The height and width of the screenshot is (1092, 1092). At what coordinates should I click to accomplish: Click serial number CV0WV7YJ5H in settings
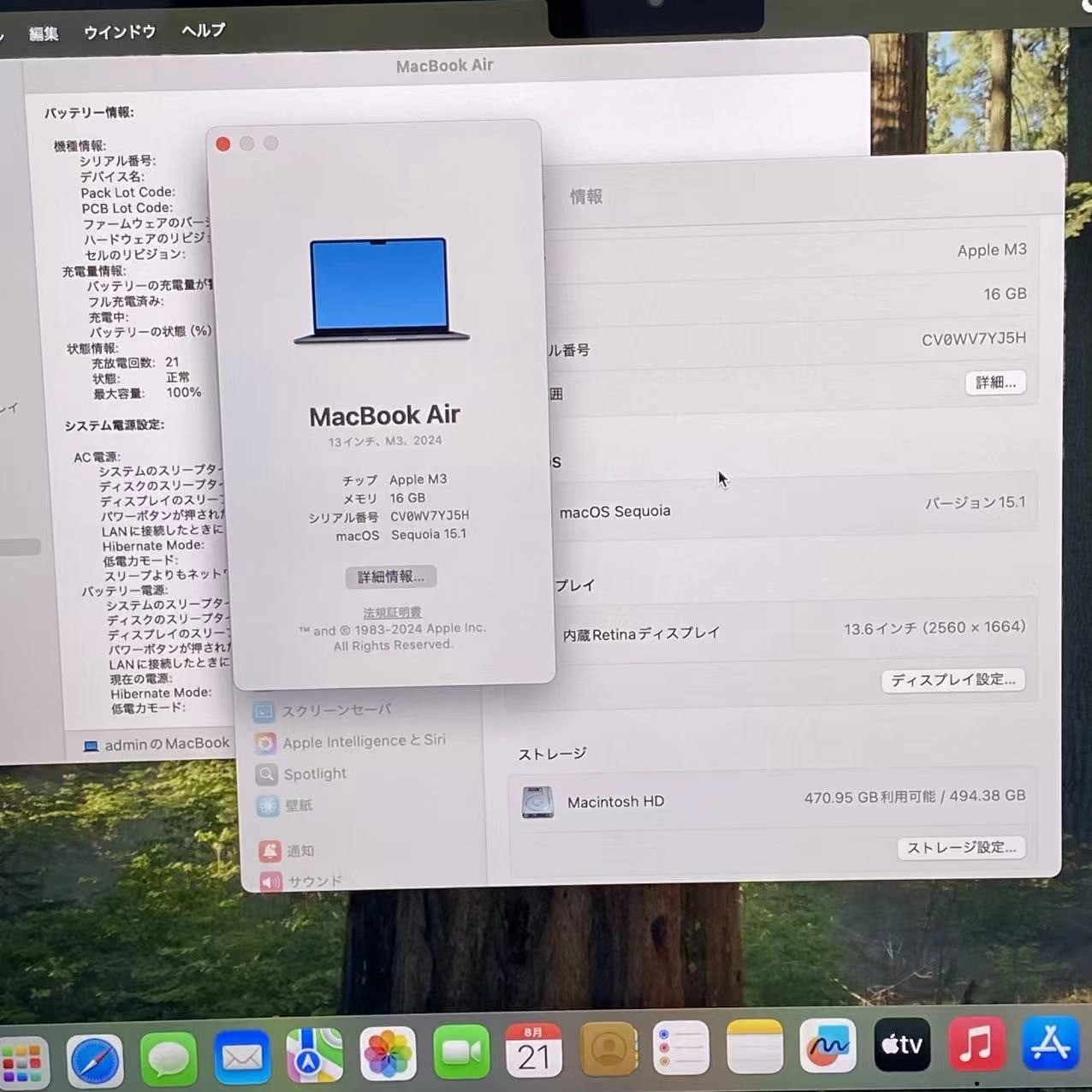pyautogui.click(x=974, y=339)
